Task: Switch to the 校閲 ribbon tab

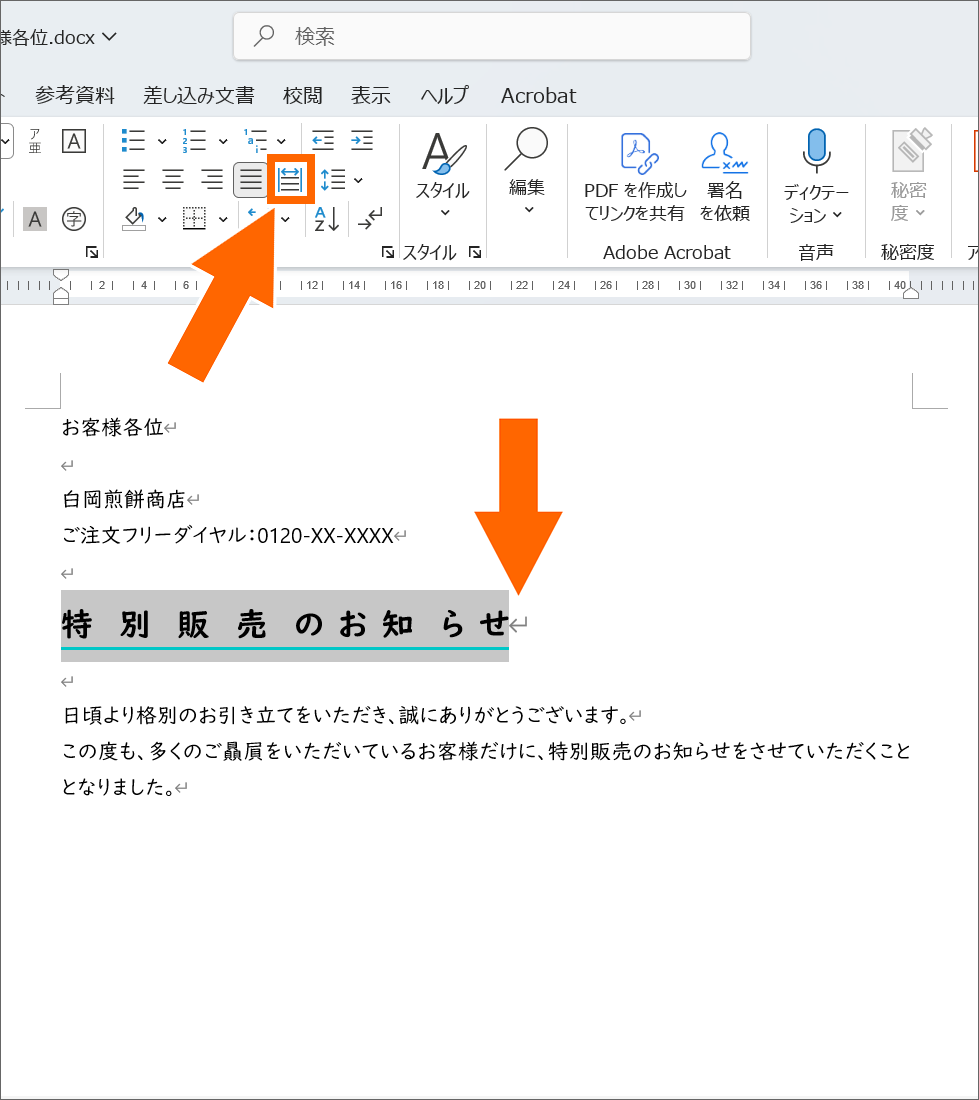Action: 303,95
